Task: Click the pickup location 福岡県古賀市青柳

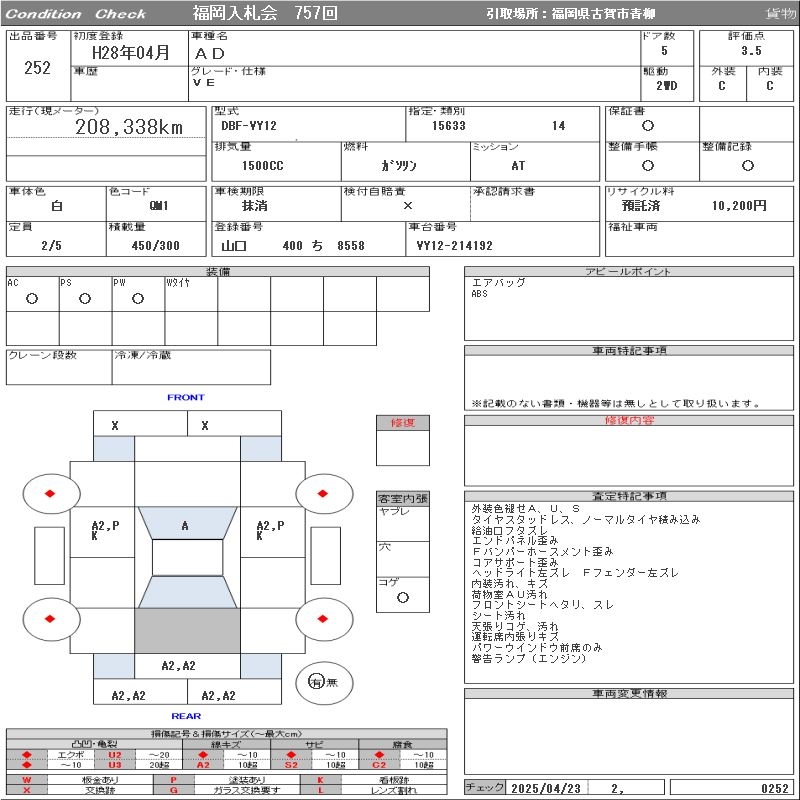Action: 603,14
